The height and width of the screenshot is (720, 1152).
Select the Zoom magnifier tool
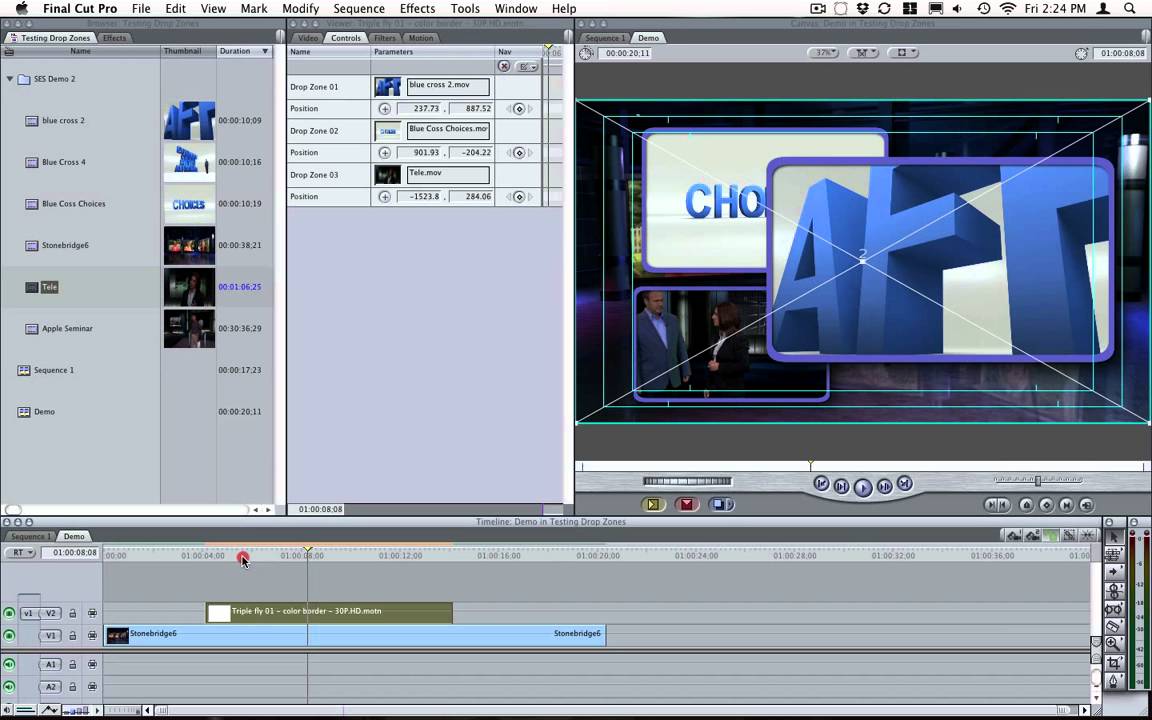pos(1114,644)
